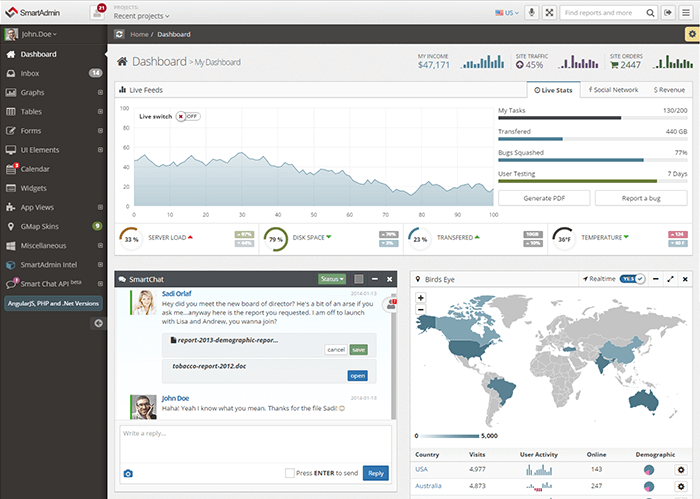Toggle the Realtime switch off
Viewport: 700px width, 499px height.
tap(632, 279)
